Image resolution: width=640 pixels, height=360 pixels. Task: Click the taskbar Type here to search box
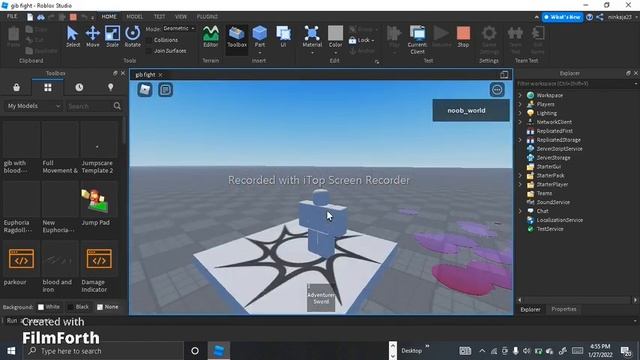[104, 351]
